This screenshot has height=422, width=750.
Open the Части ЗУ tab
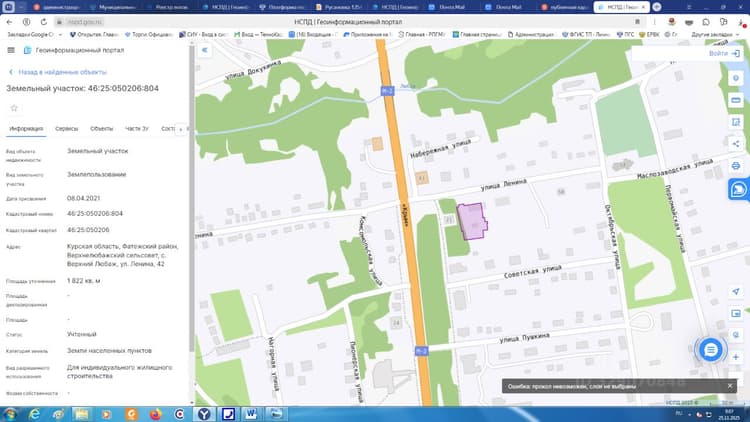(x=137, y=129)
